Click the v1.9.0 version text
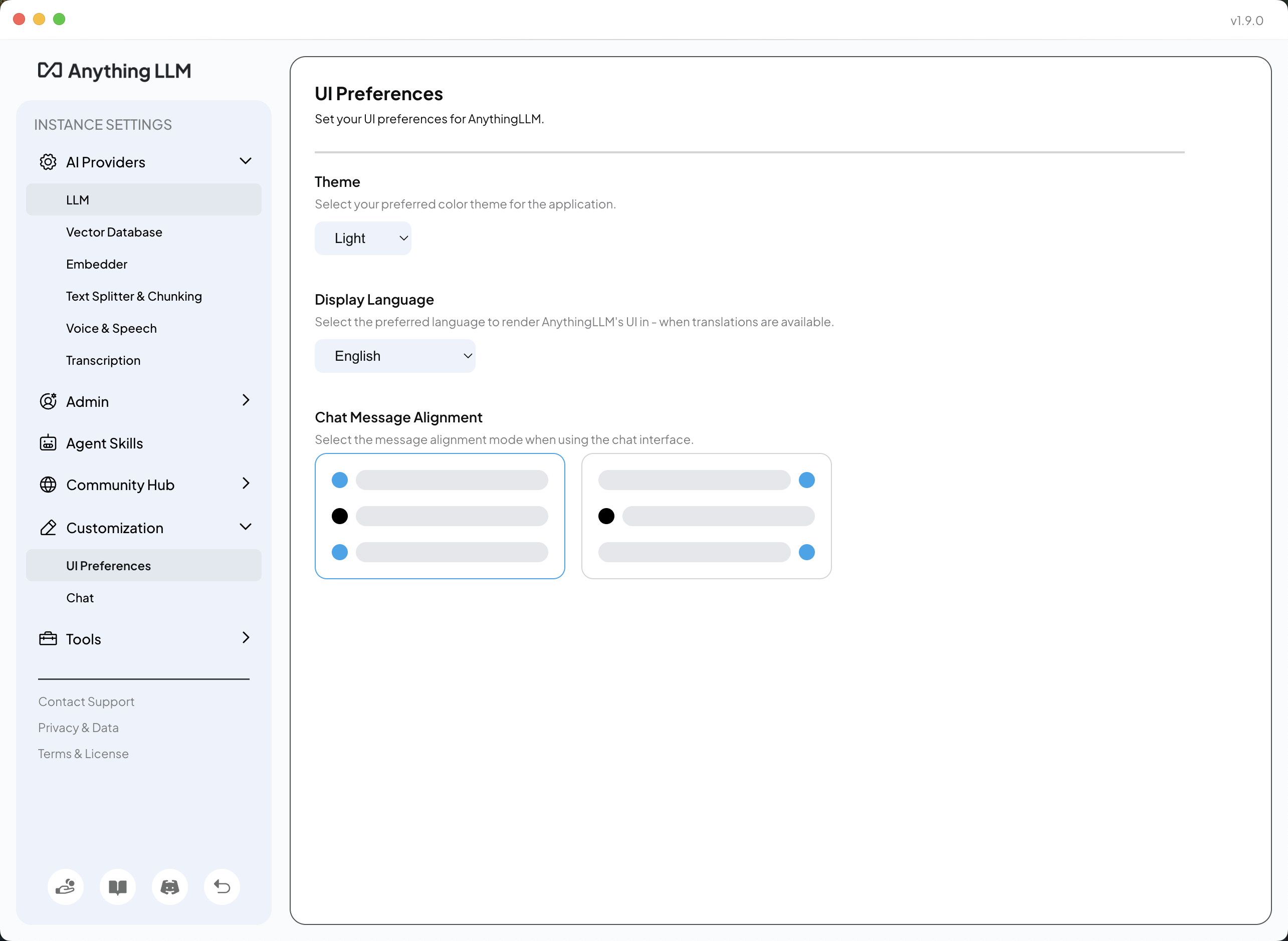 pyautogui.click(x=1247, y=21)
